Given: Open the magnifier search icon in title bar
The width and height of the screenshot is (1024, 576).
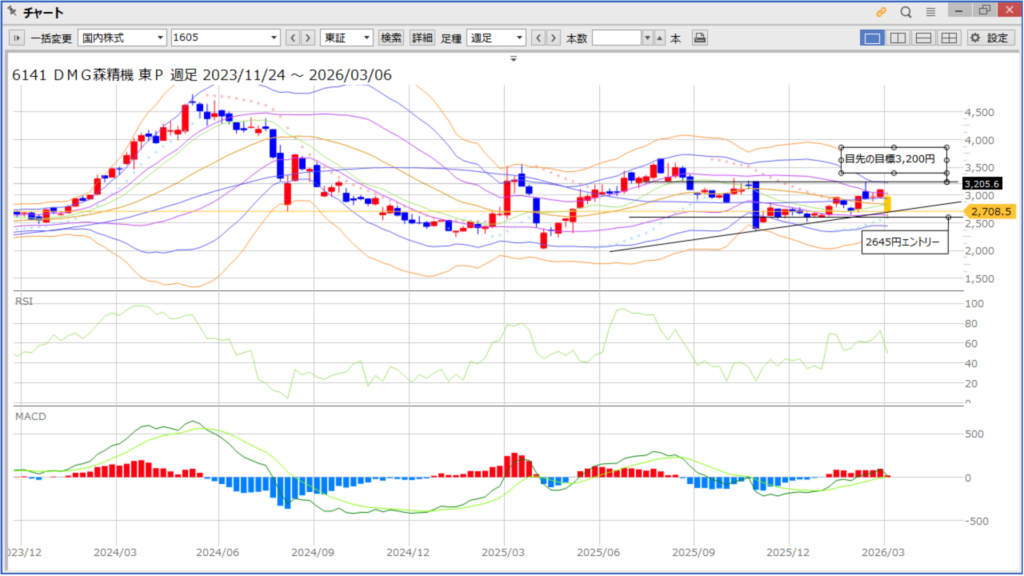Looking at the screenshot, I should pos(906,12).
